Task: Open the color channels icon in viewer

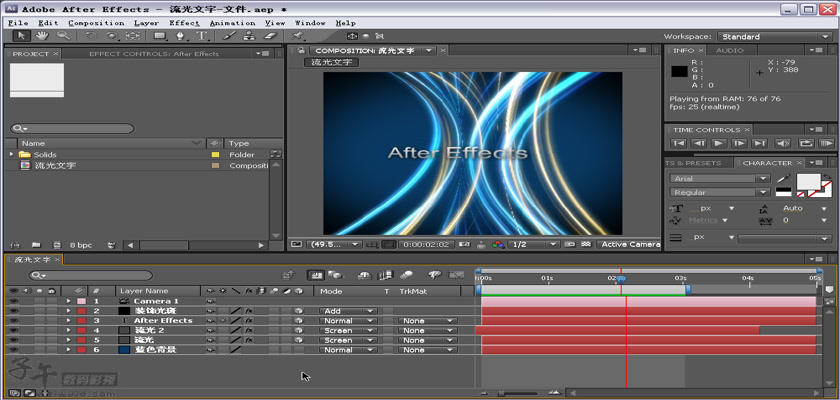Action: coord(498,244)
